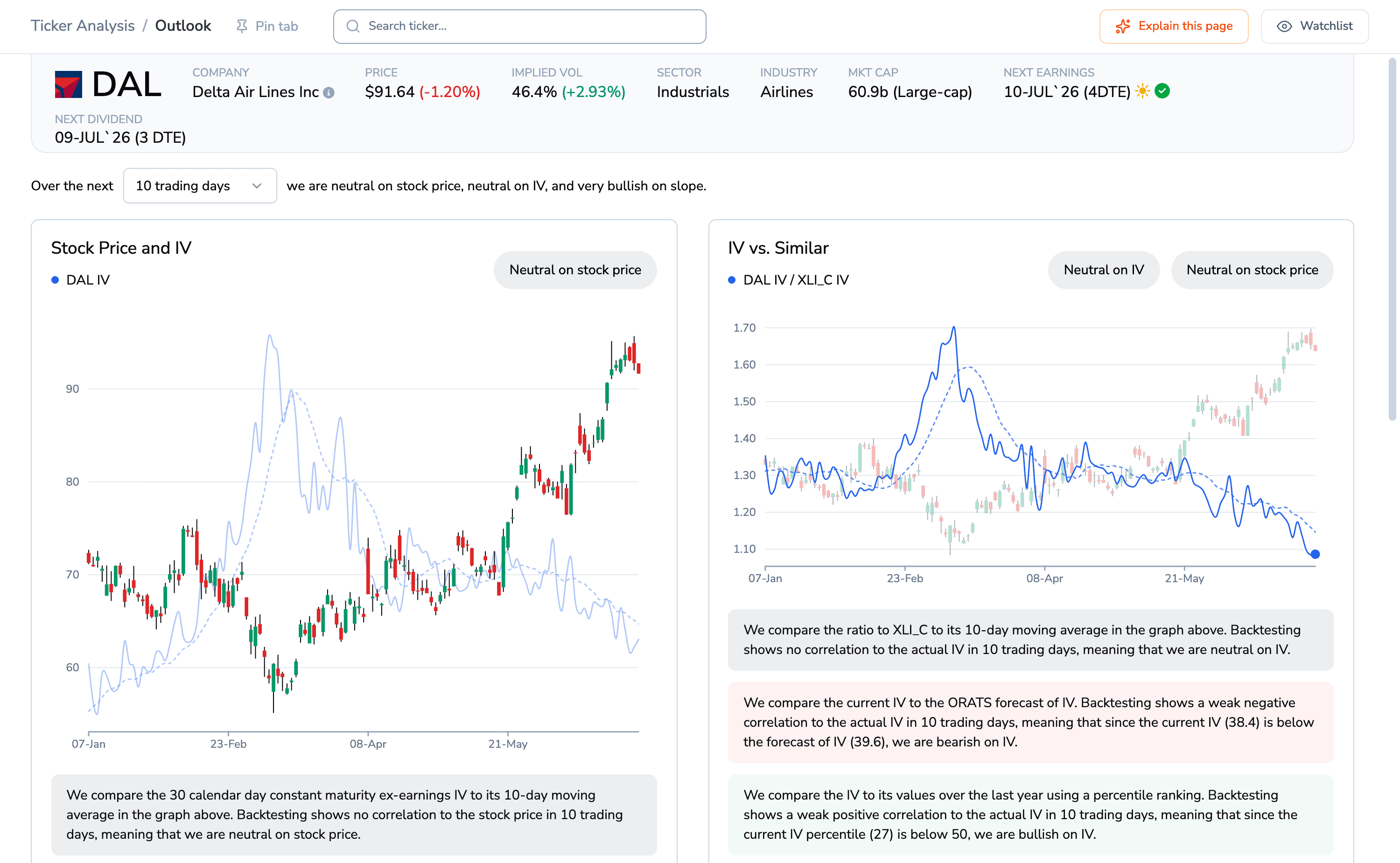Click the Pin tab button
1400x863 pixels.
(267, 26)
